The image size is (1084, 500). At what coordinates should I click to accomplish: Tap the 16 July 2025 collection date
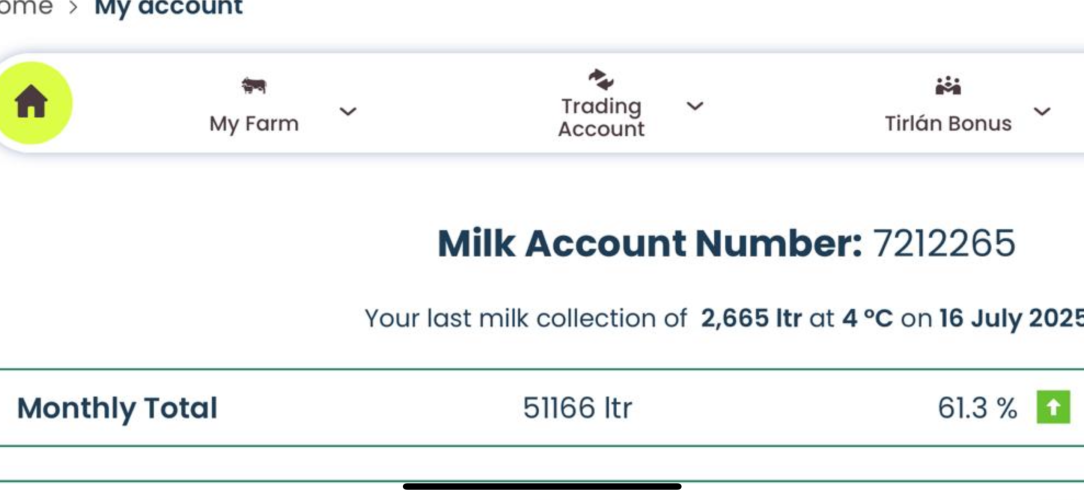(x=1011, y=318)
